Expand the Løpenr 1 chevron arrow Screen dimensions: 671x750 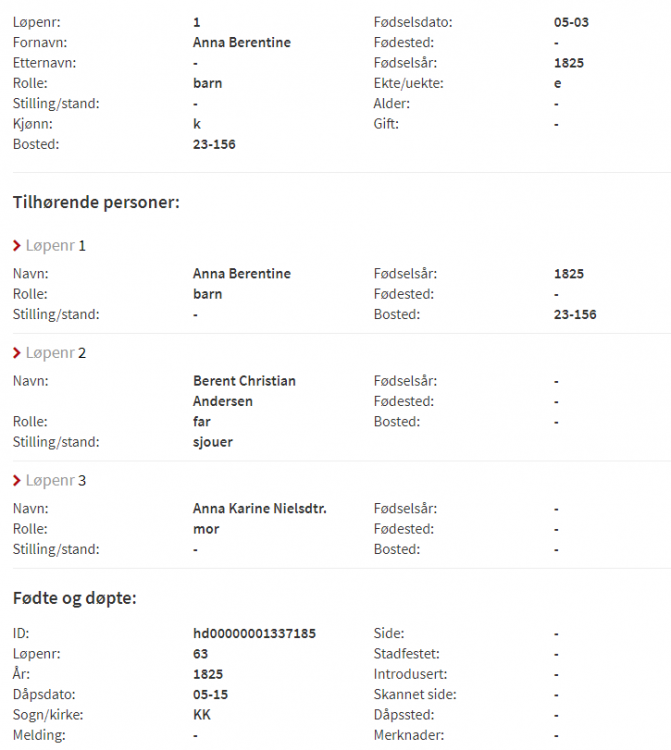coord(17,246)
